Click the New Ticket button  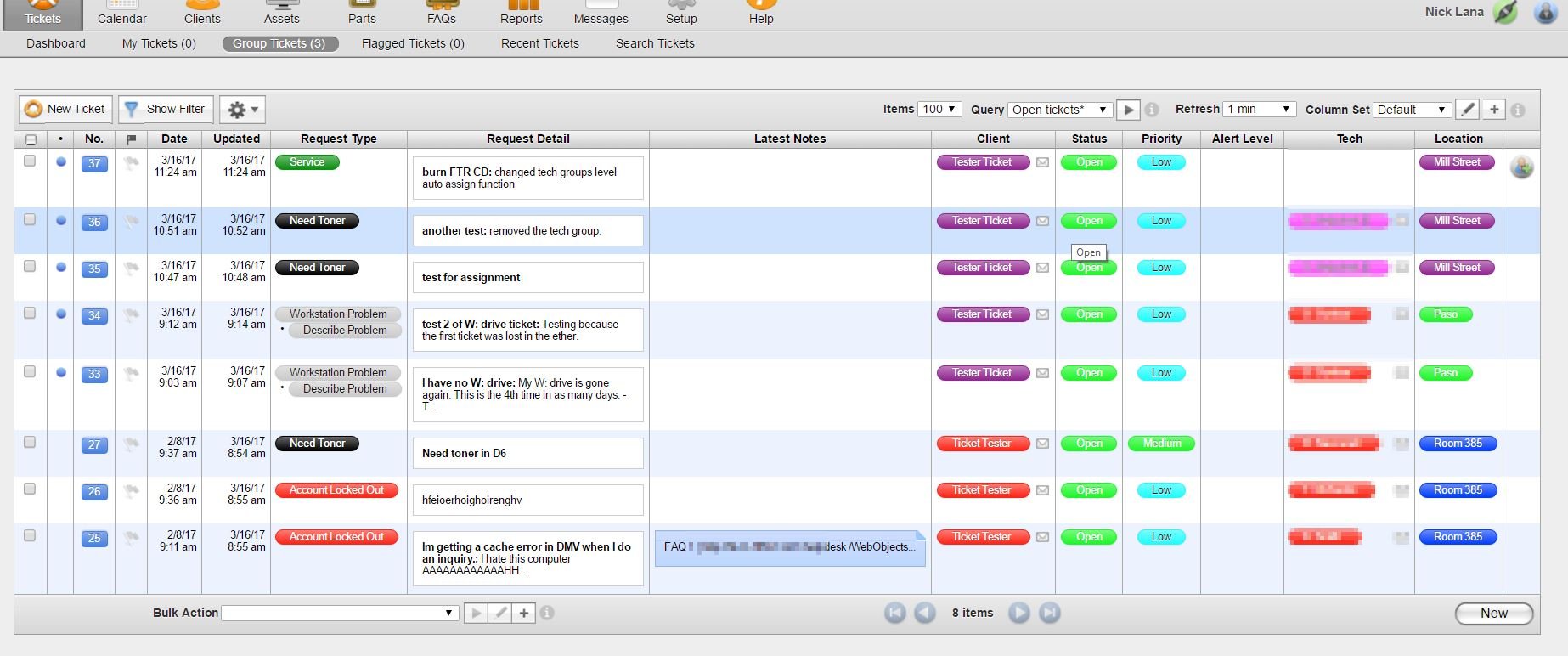pos(65,109)
